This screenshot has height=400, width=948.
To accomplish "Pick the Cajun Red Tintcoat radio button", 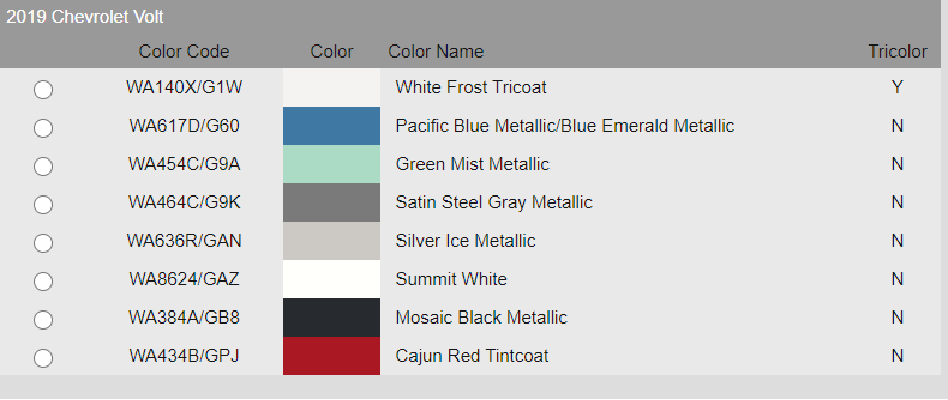I will [x=43, y=358].
